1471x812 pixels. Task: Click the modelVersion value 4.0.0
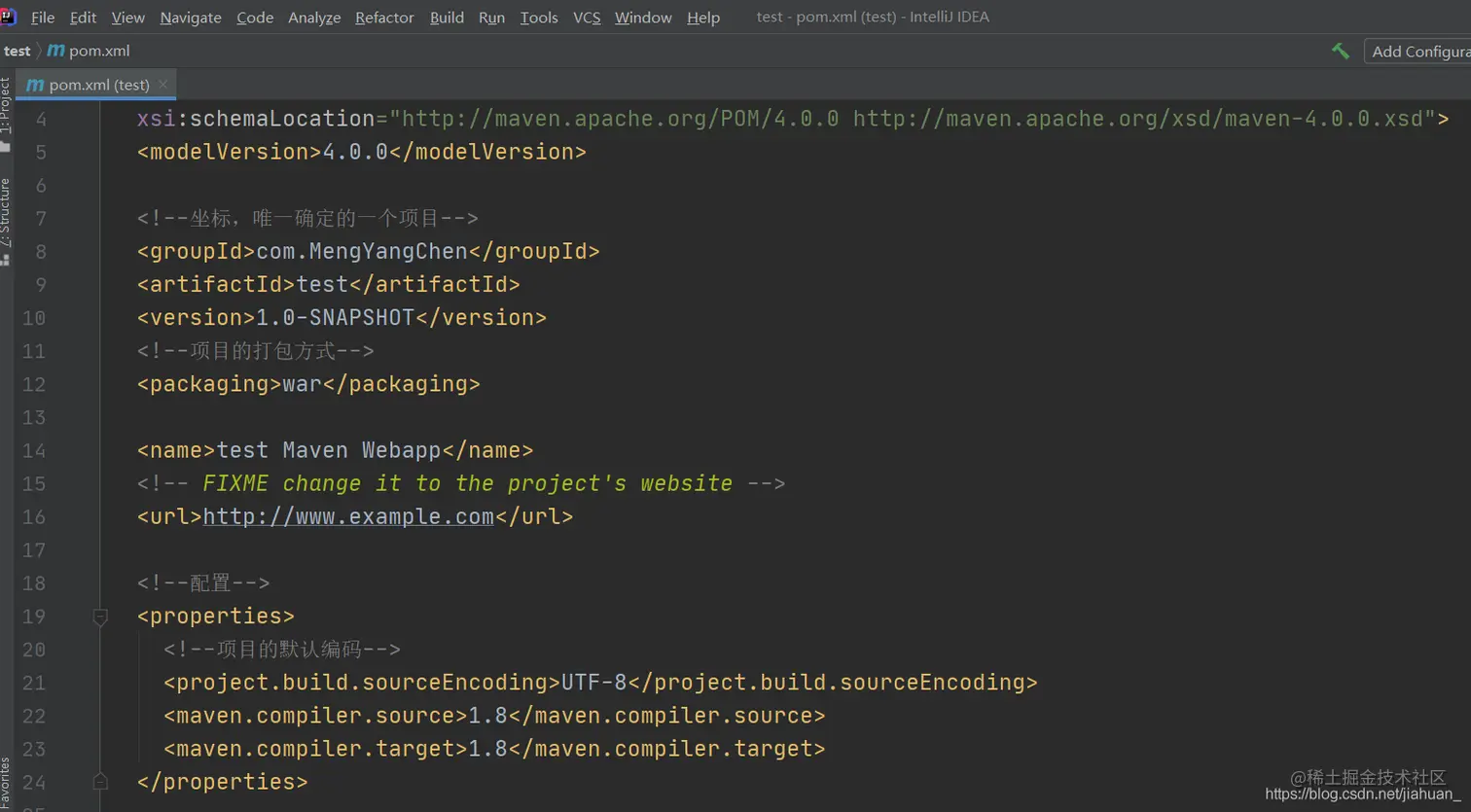(x=355, y=152)
